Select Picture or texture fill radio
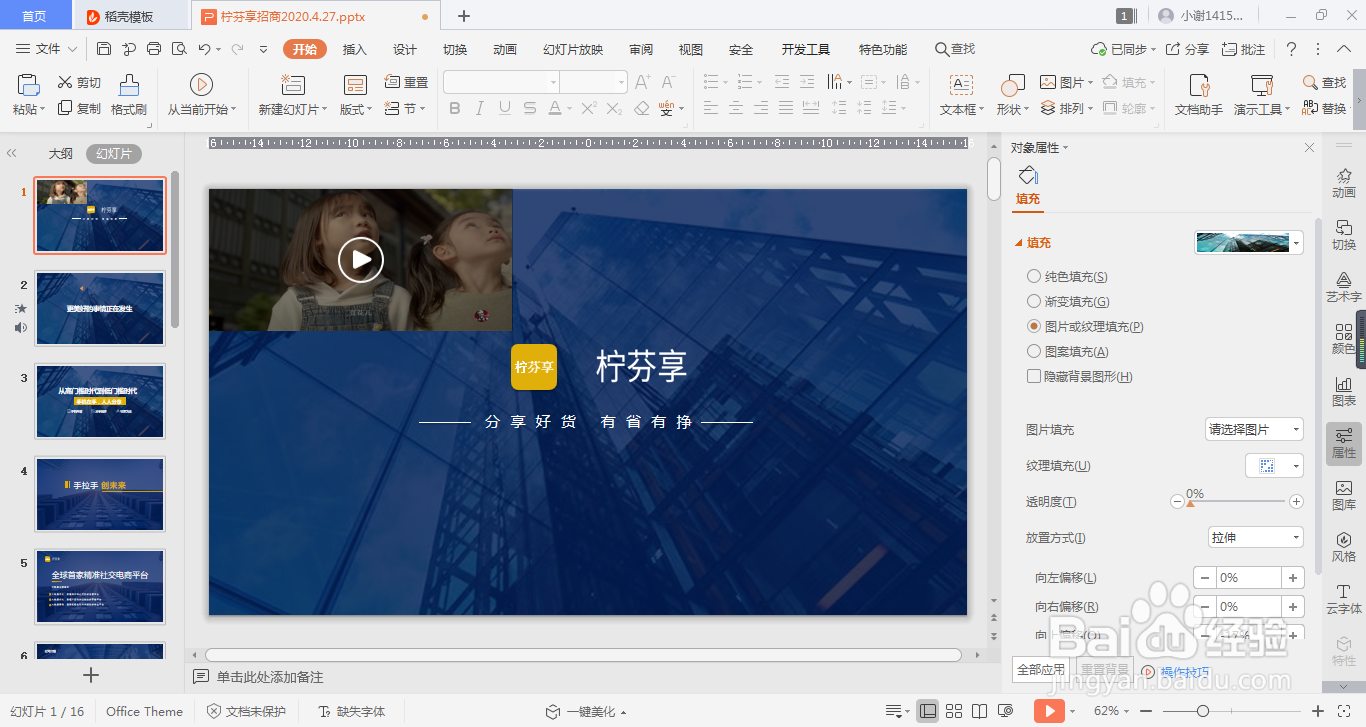Viewport: 1366px width, 727px height. coord(1034,326)
